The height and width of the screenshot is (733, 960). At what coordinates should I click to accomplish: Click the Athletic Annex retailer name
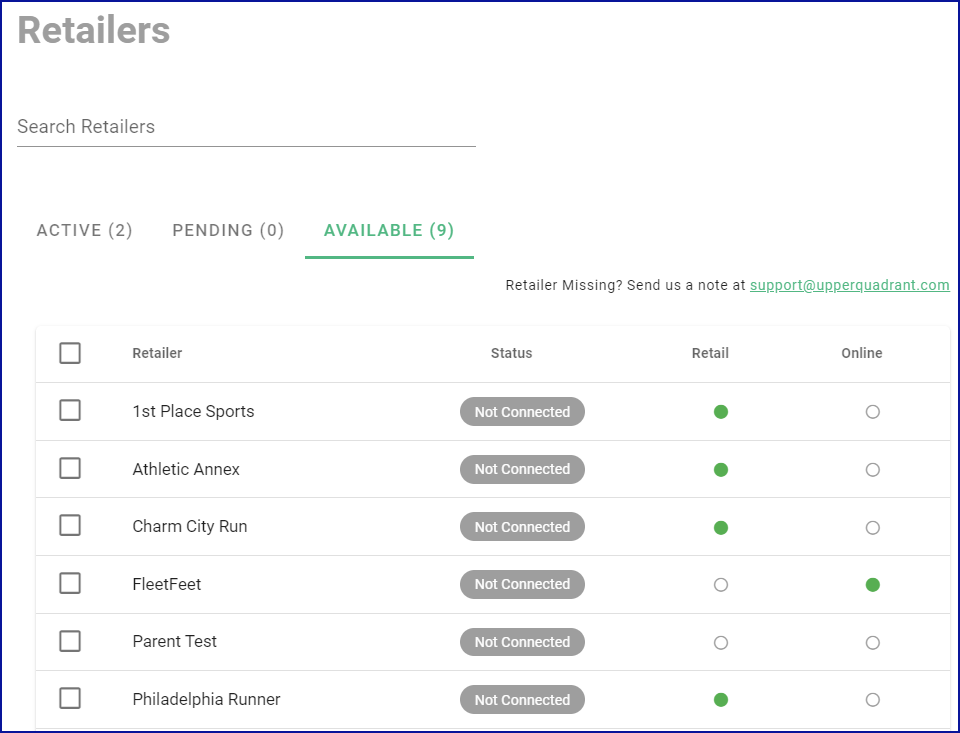coord(186,469)
